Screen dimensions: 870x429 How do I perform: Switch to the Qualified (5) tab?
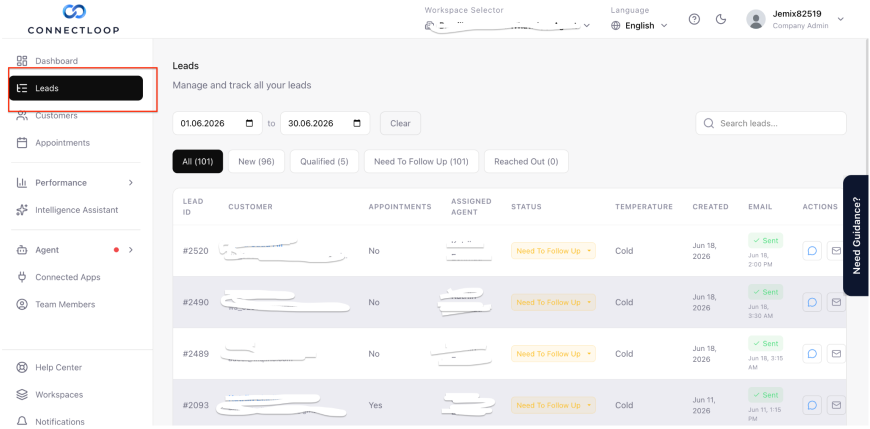coord(325,161)
